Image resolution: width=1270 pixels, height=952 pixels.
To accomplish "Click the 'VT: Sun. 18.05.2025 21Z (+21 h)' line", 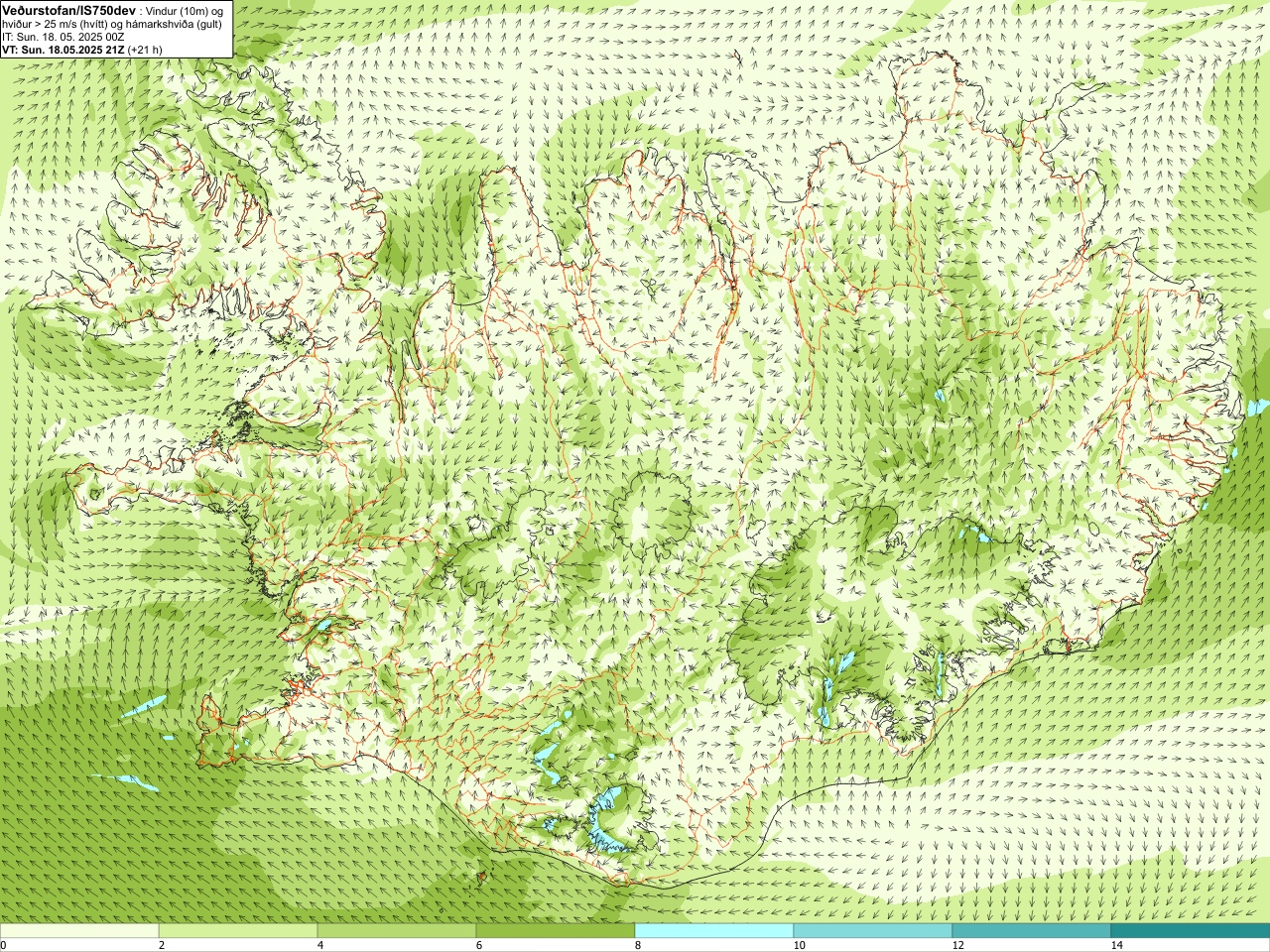I will point(82,49).
